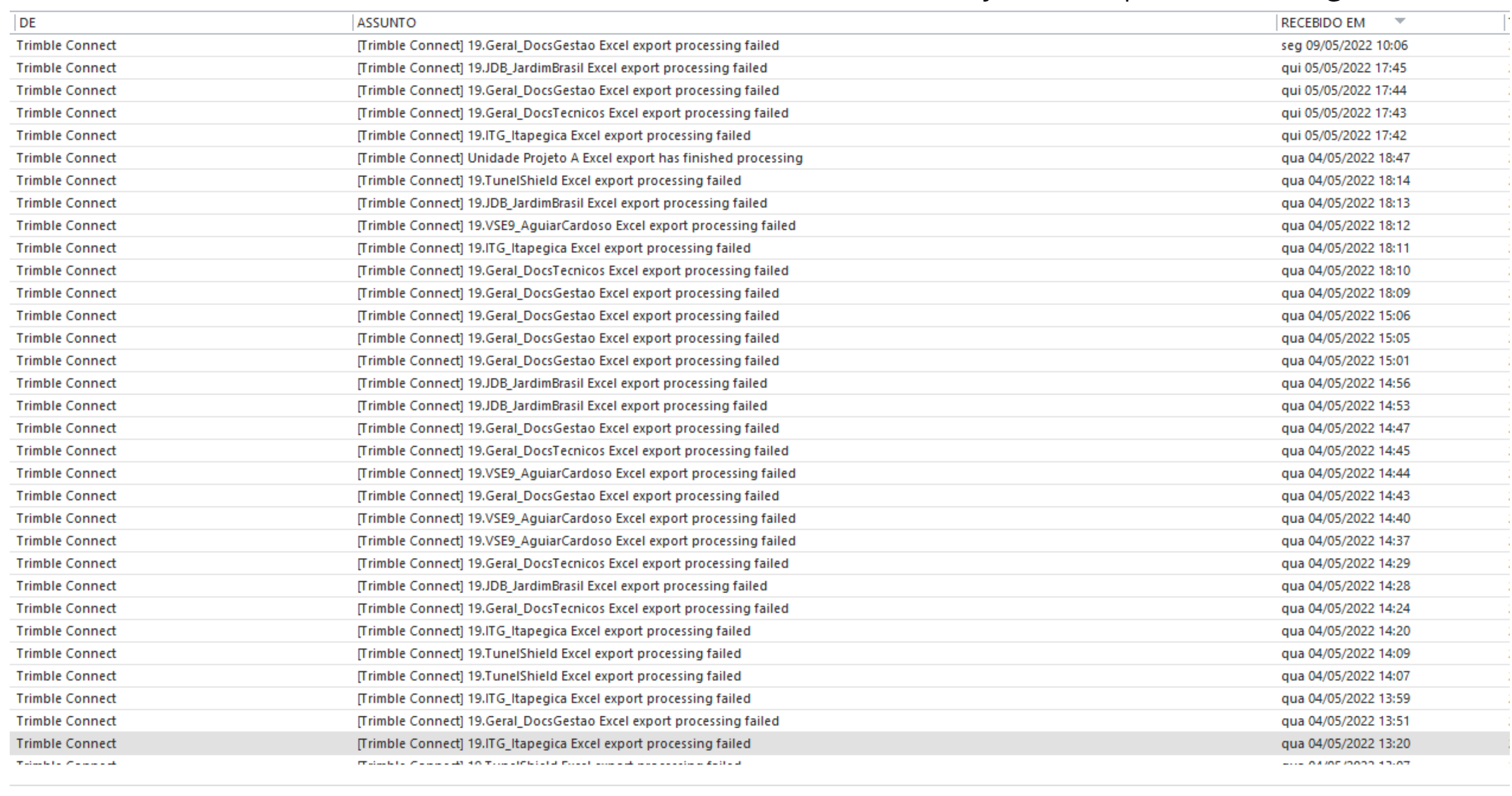Open Geral_DocsGestao email received at 18:09
This screenshot has width=1512, height=796.
759,293
